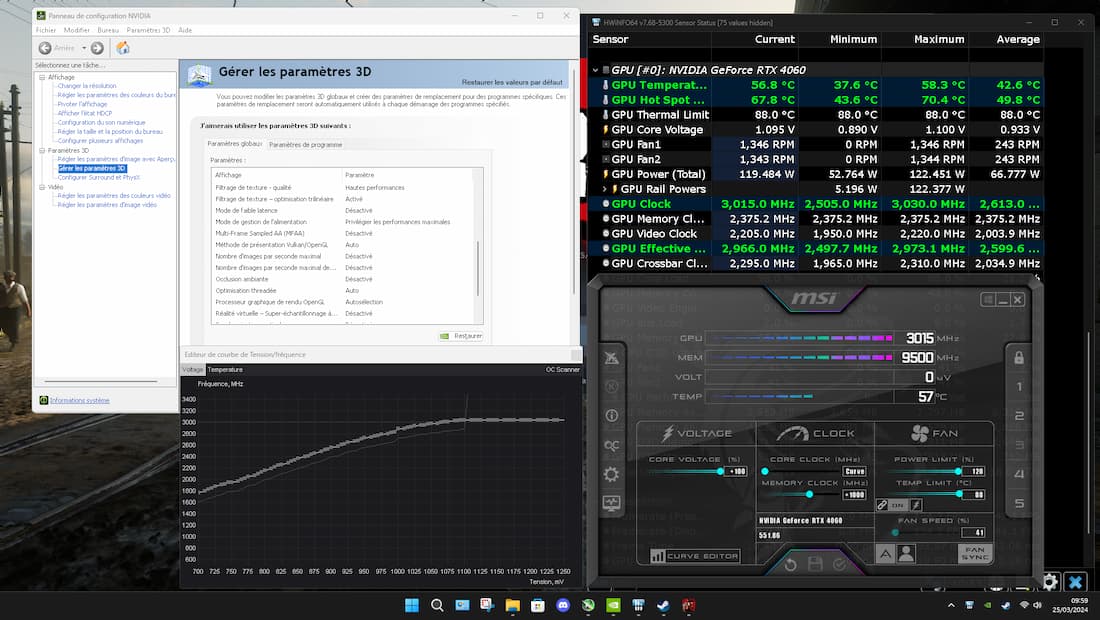Image resolution: width=1100 pixels, height=620 pixels.
Task: Adjust the Power Limit slider handle
Action: coord(958,471)
